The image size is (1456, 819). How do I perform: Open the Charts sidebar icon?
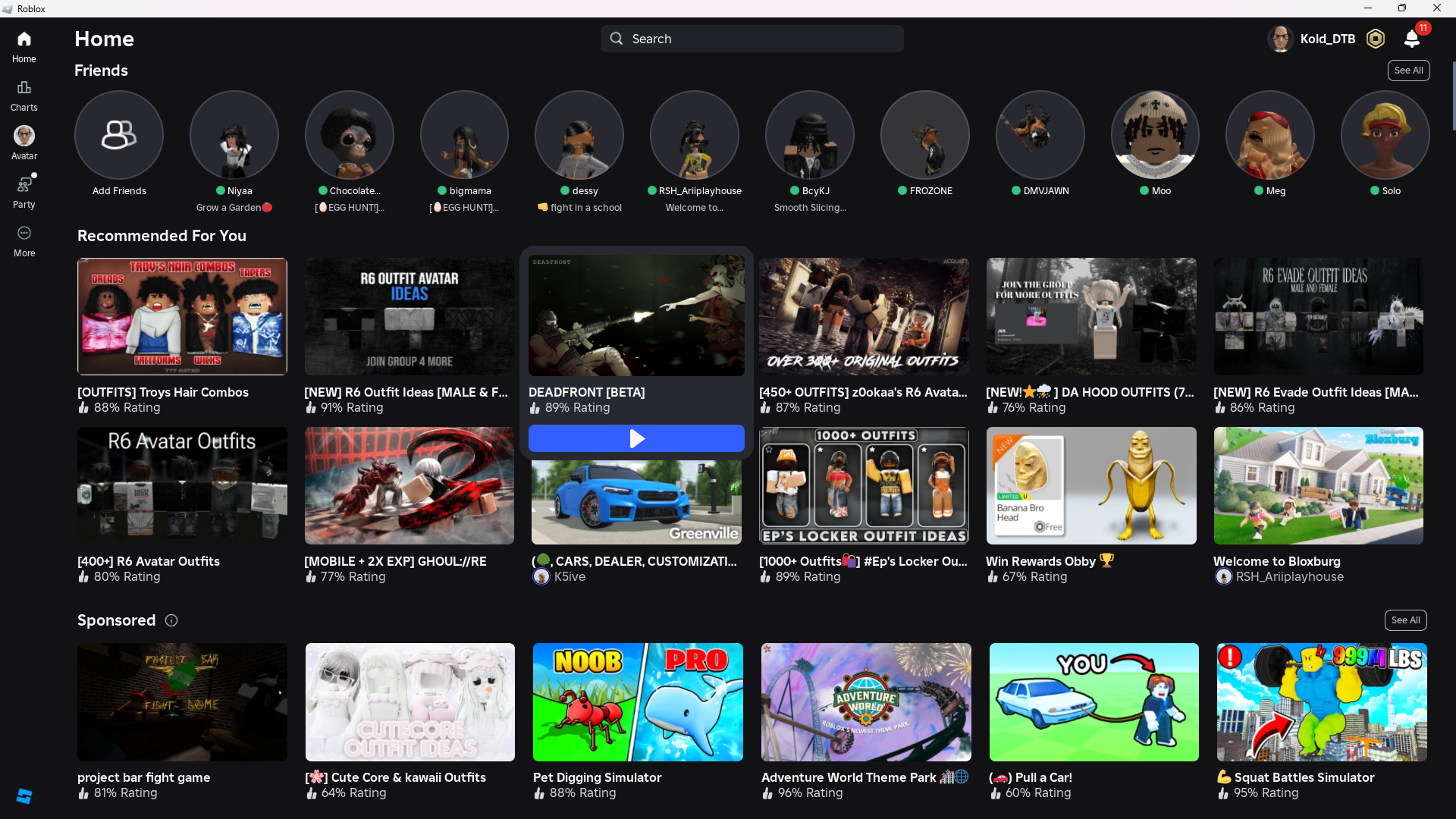[24, 88]
